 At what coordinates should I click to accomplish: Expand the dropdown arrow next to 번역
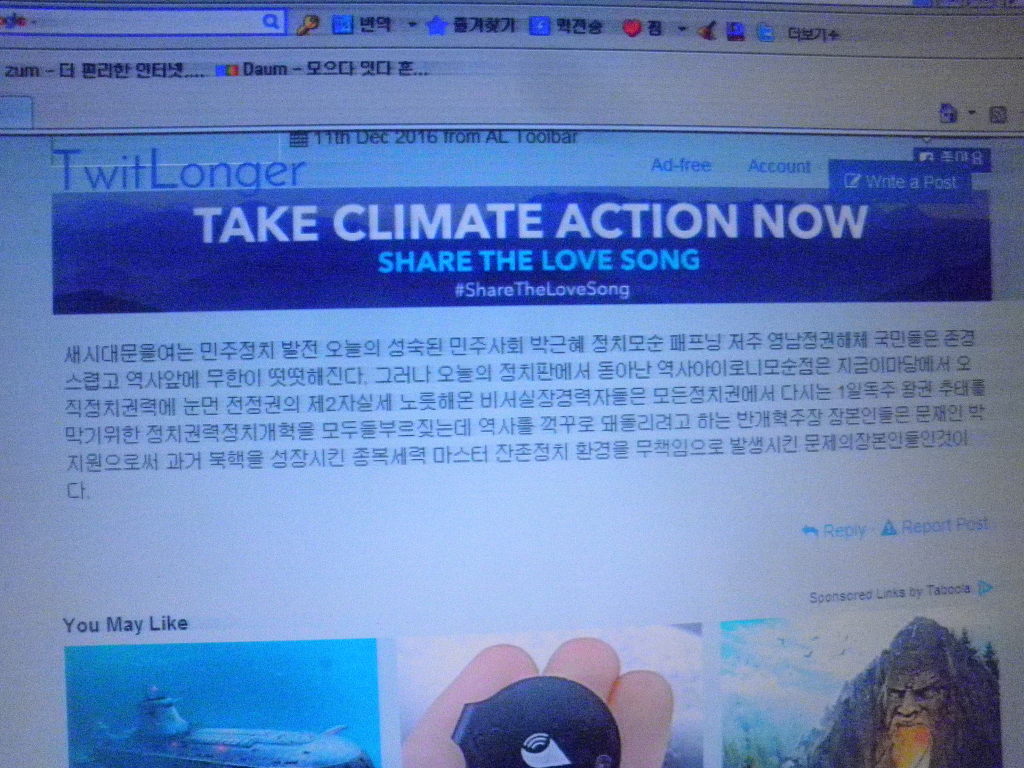coord(411,26)
